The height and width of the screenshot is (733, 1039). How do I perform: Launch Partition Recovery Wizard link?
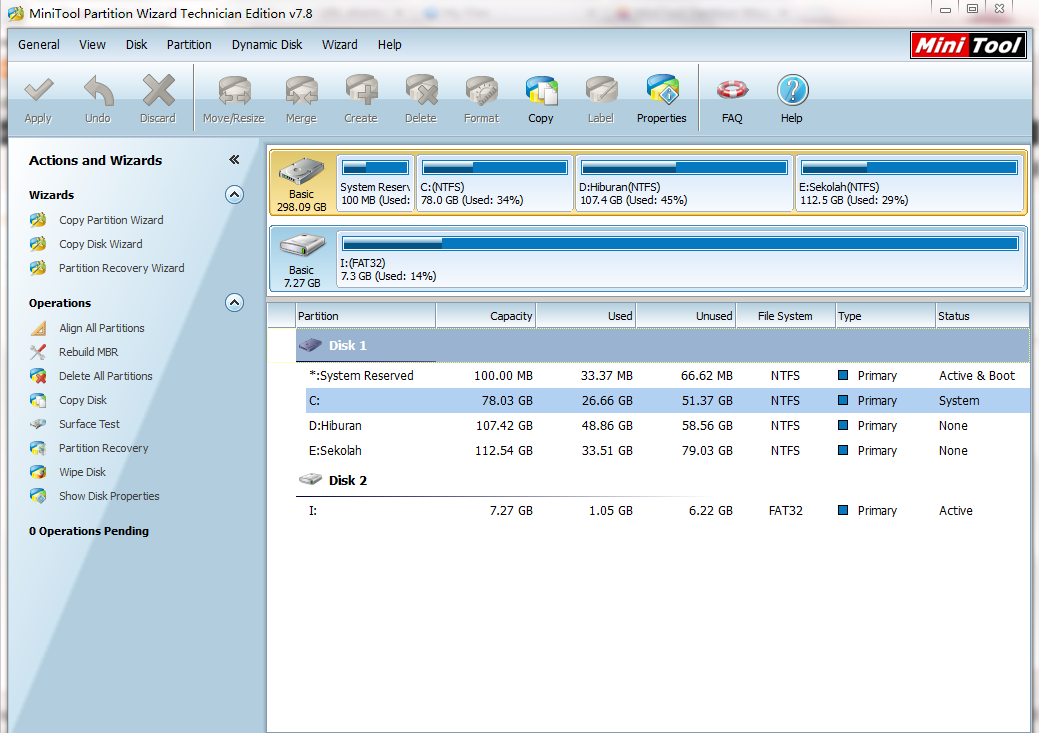(x=121, y=268)
